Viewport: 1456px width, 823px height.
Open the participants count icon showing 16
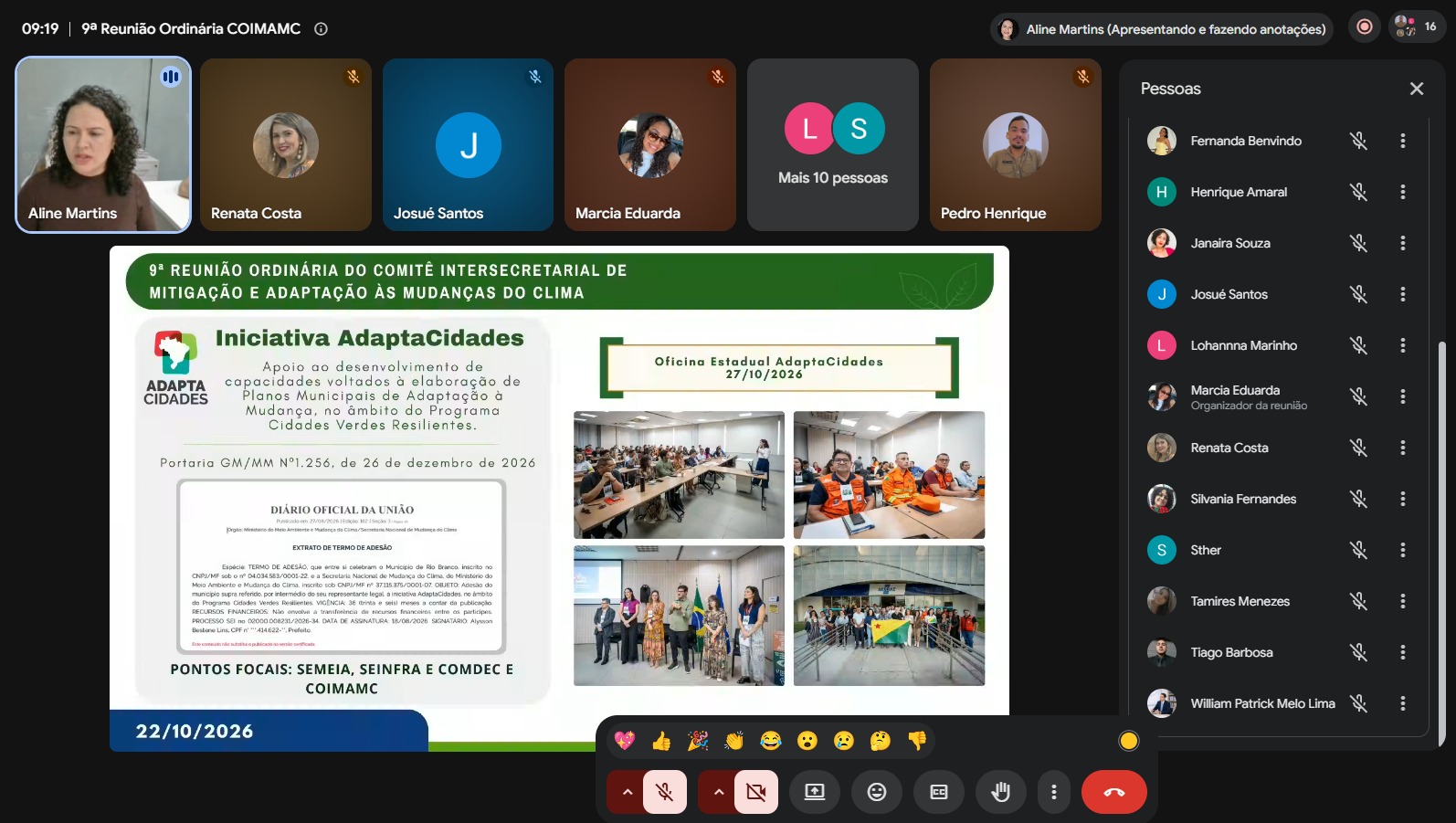tap(1417, 27)
